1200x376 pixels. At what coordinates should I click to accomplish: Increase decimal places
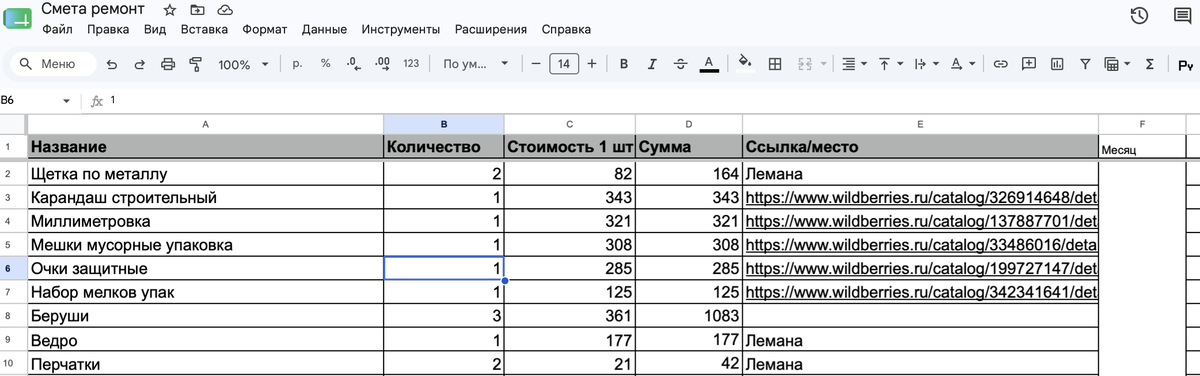[381, 64]
